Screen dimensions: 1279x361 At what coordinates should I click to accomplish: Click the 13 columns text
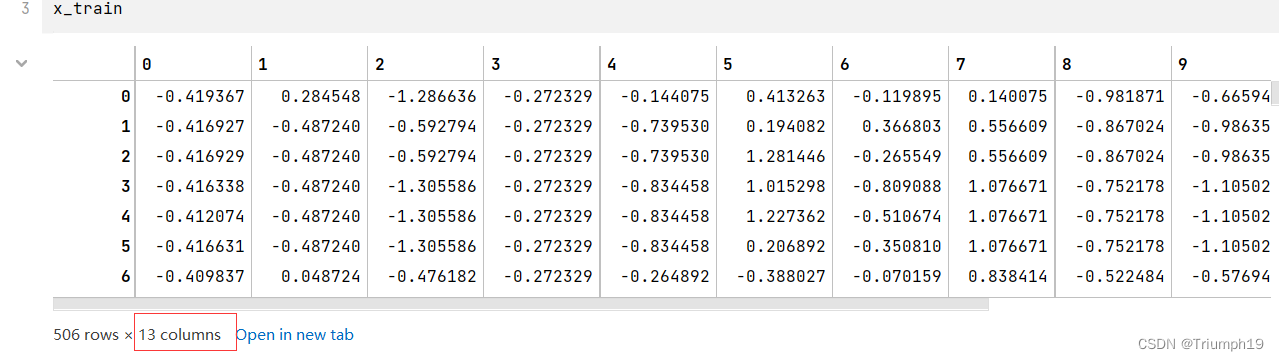click(x=179, y=335)
